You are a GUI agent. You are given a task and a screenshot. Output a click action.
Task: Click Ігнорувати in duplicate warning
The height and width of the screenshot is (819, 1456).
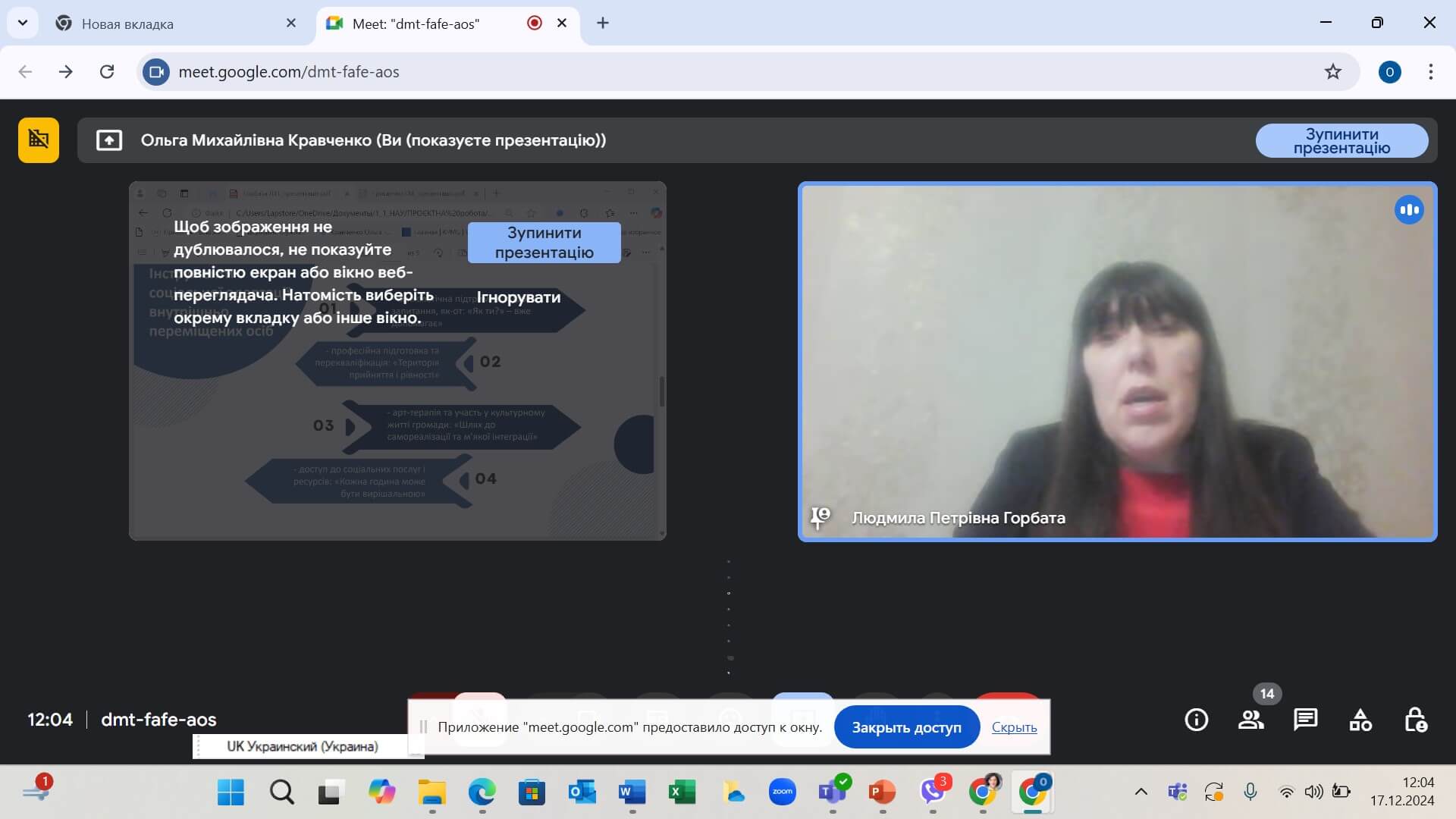[519, 297]
